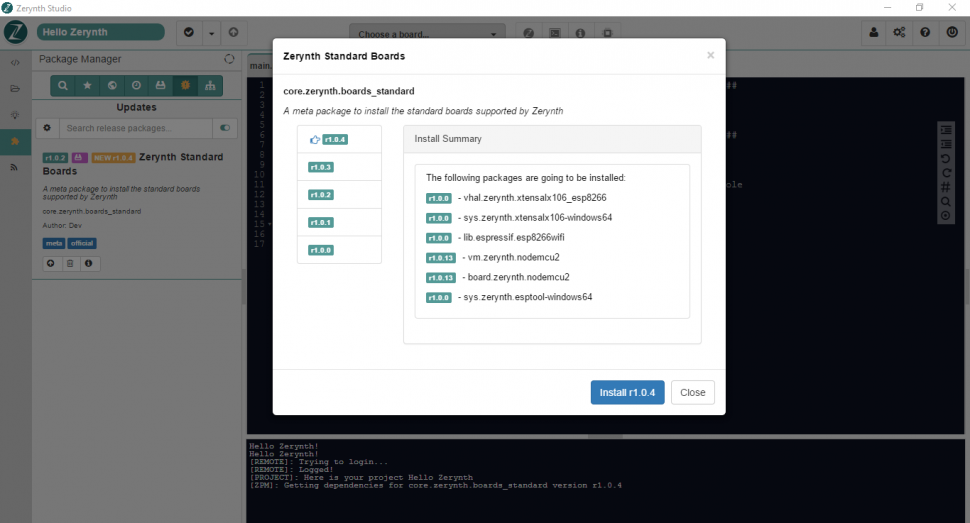
Task: Select version r1.0.1 in the version list
Action: coord(339,222)
